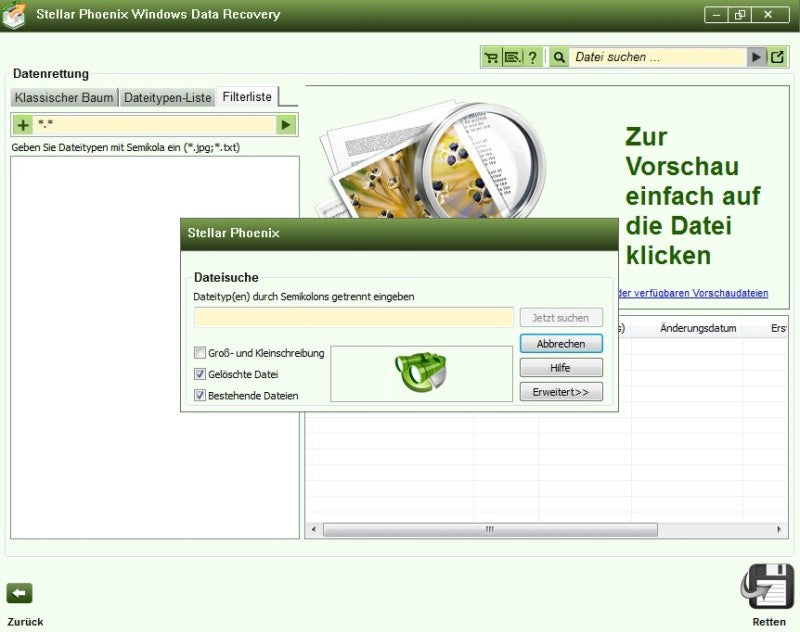Minimize the Stellar Phoenix window
Image resolution: width=800 pixels, height=632 pixels.
[716, 15]
